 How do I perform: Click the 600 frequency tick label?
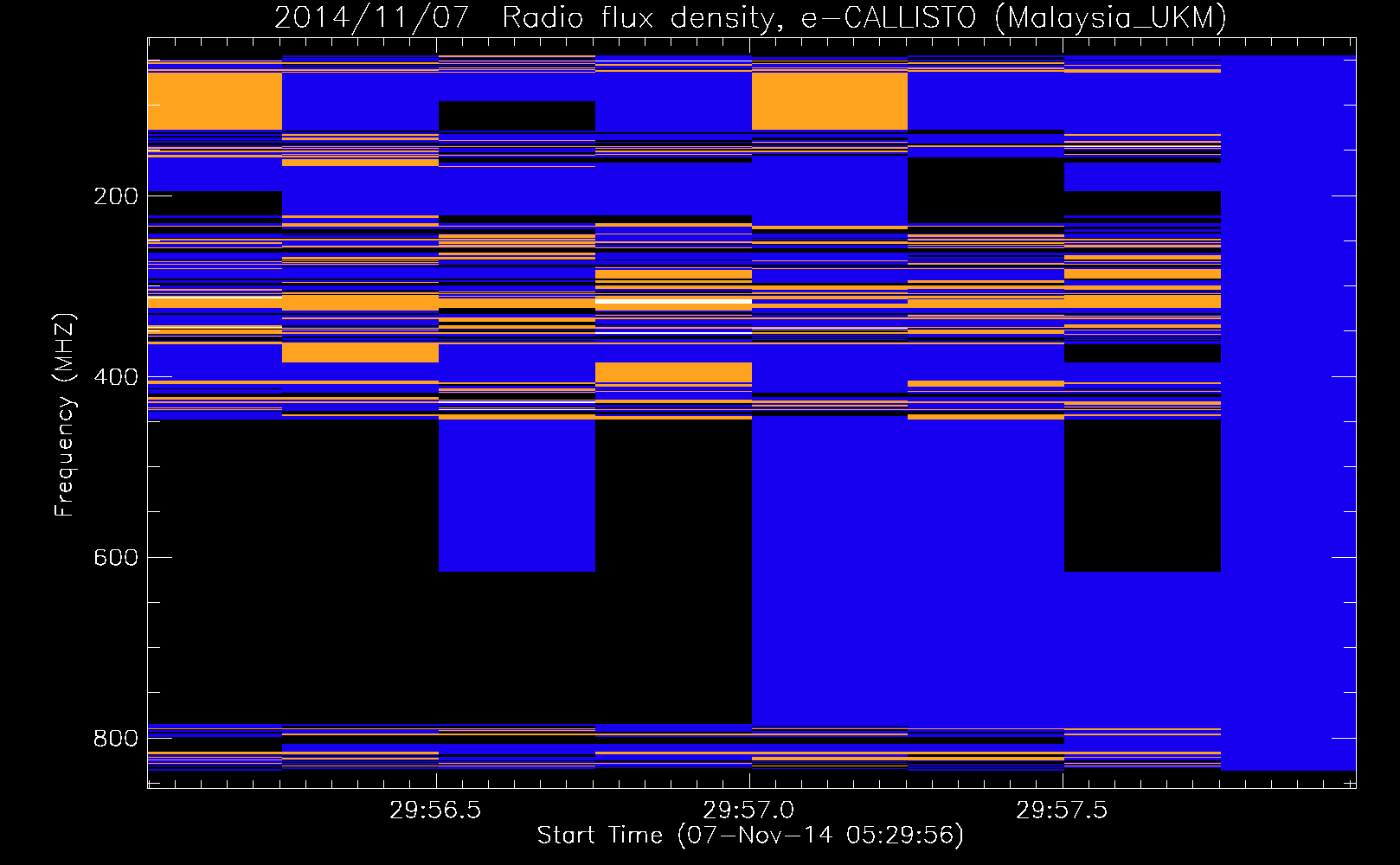(116, 558)
